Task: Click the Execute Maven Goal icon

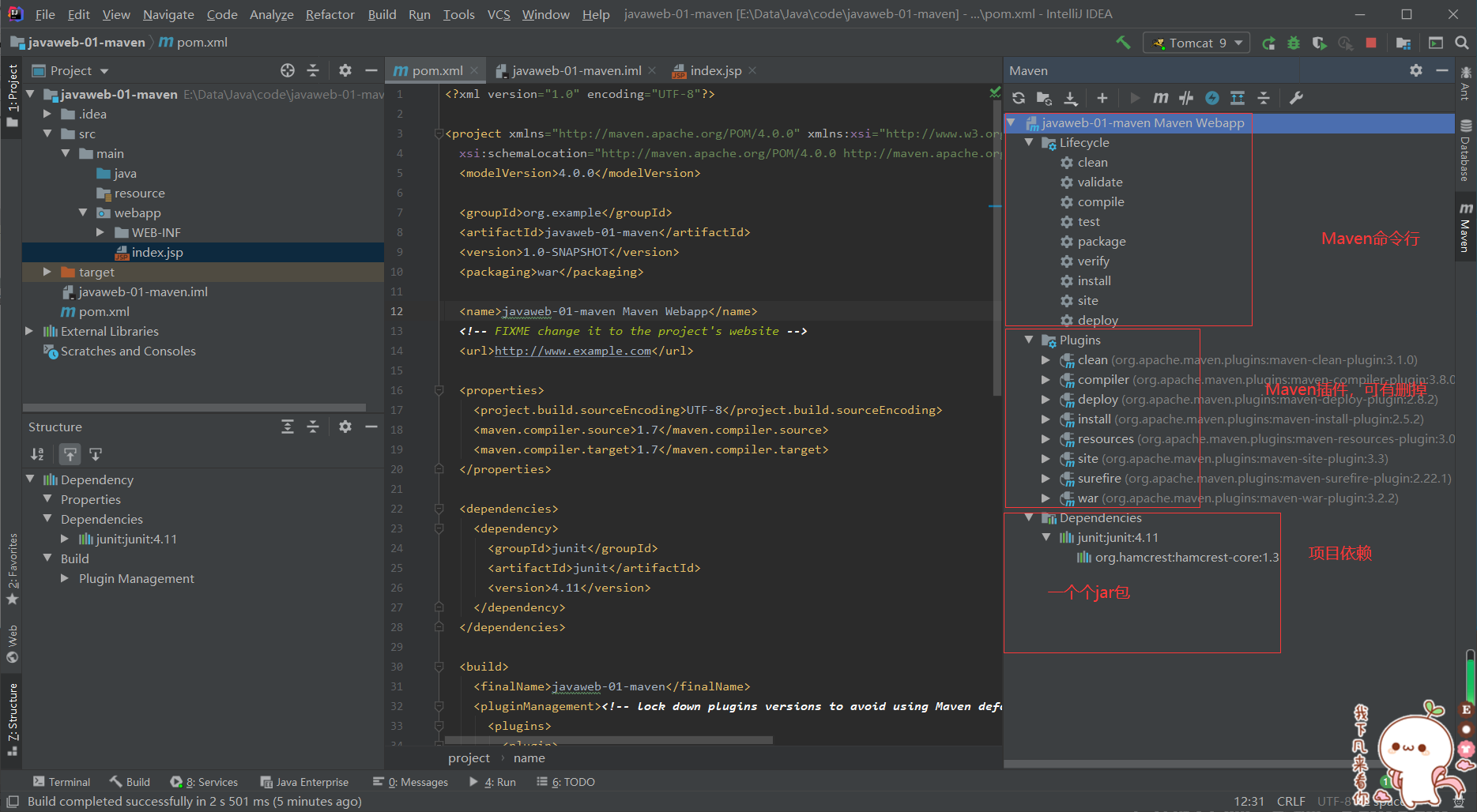Action: tap(1160, 98)
